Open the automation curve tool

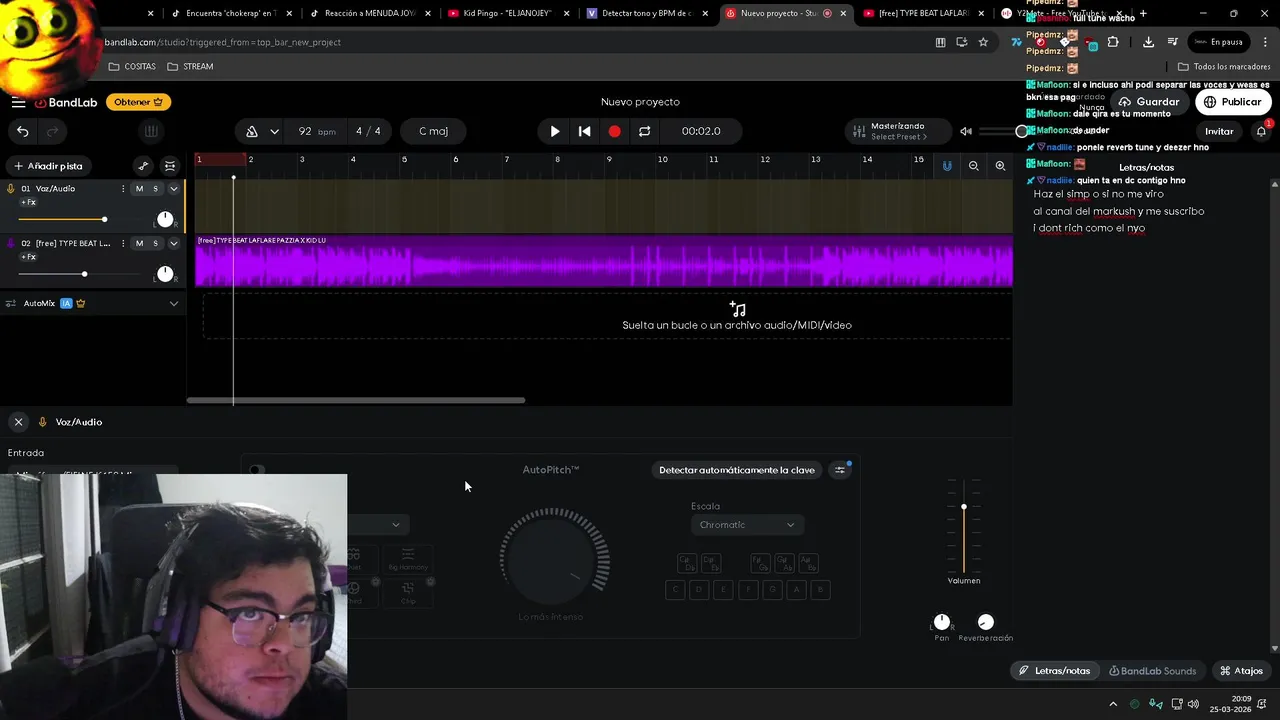pos(143,166)
